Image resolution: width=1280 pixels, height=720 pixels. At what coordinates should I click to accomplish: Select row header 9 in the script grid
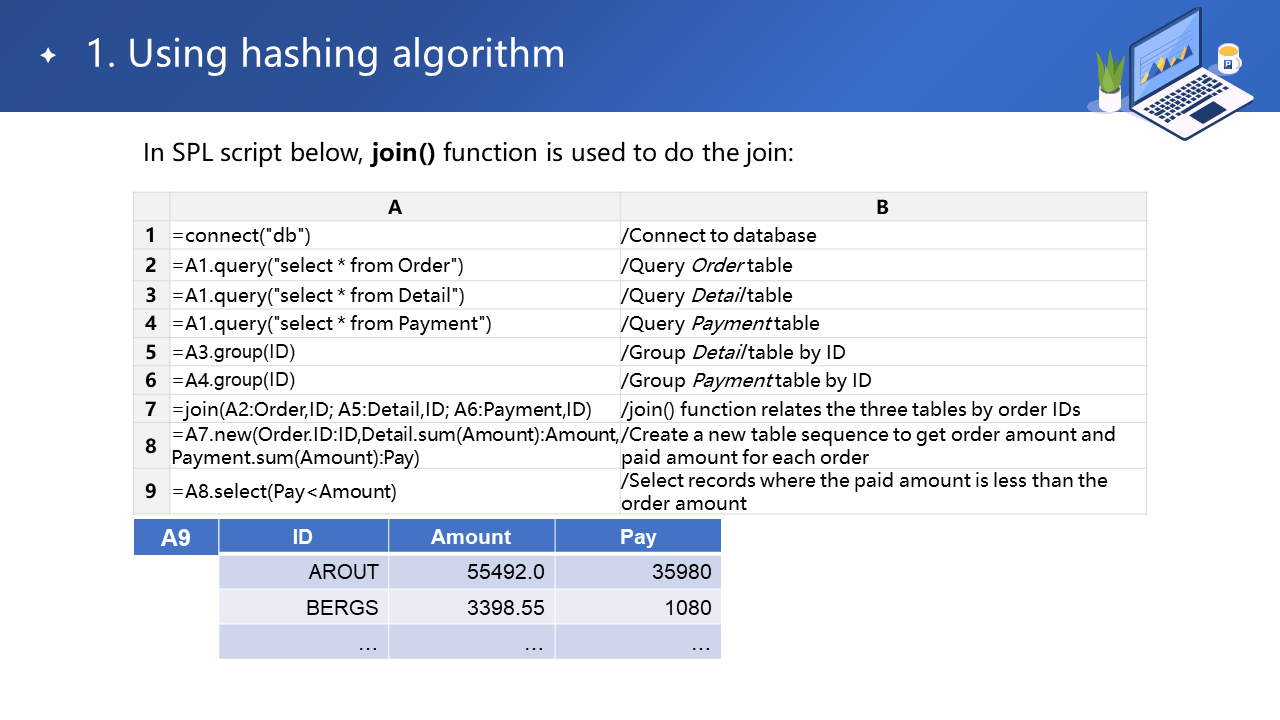(x=151, y=492)
